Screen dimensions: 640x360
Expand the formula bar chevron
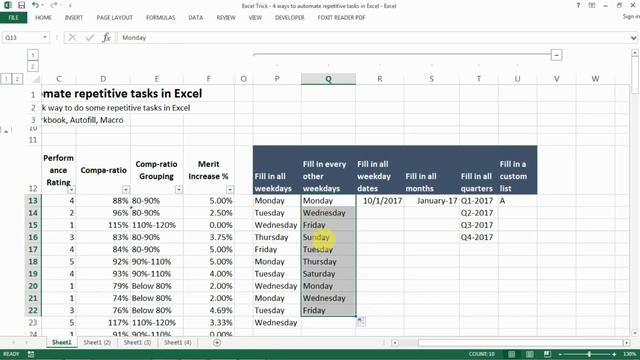tap(633, 38)
